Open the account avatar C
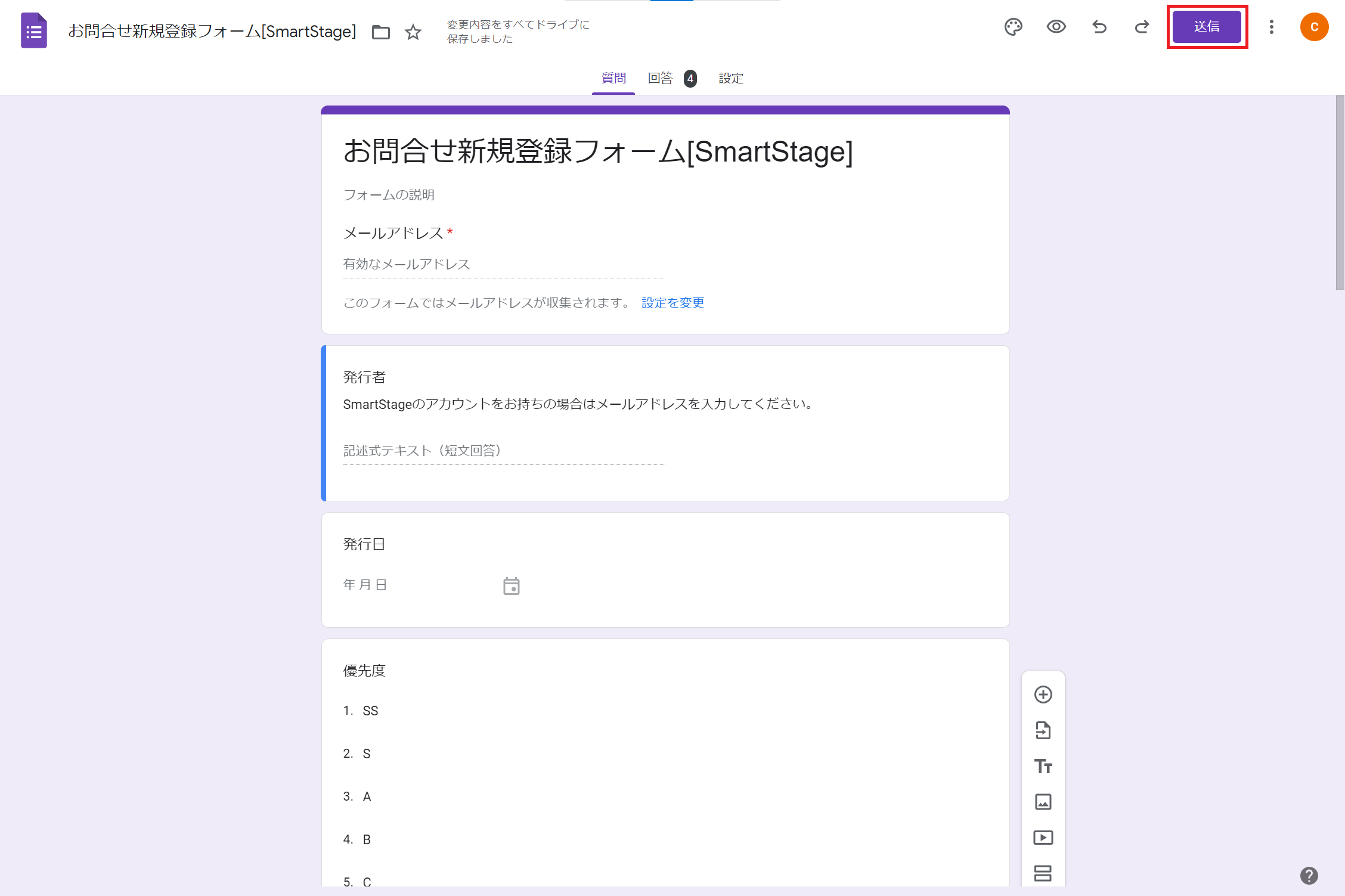This screenshot has width=1345, height=896. coord(1314,27)
